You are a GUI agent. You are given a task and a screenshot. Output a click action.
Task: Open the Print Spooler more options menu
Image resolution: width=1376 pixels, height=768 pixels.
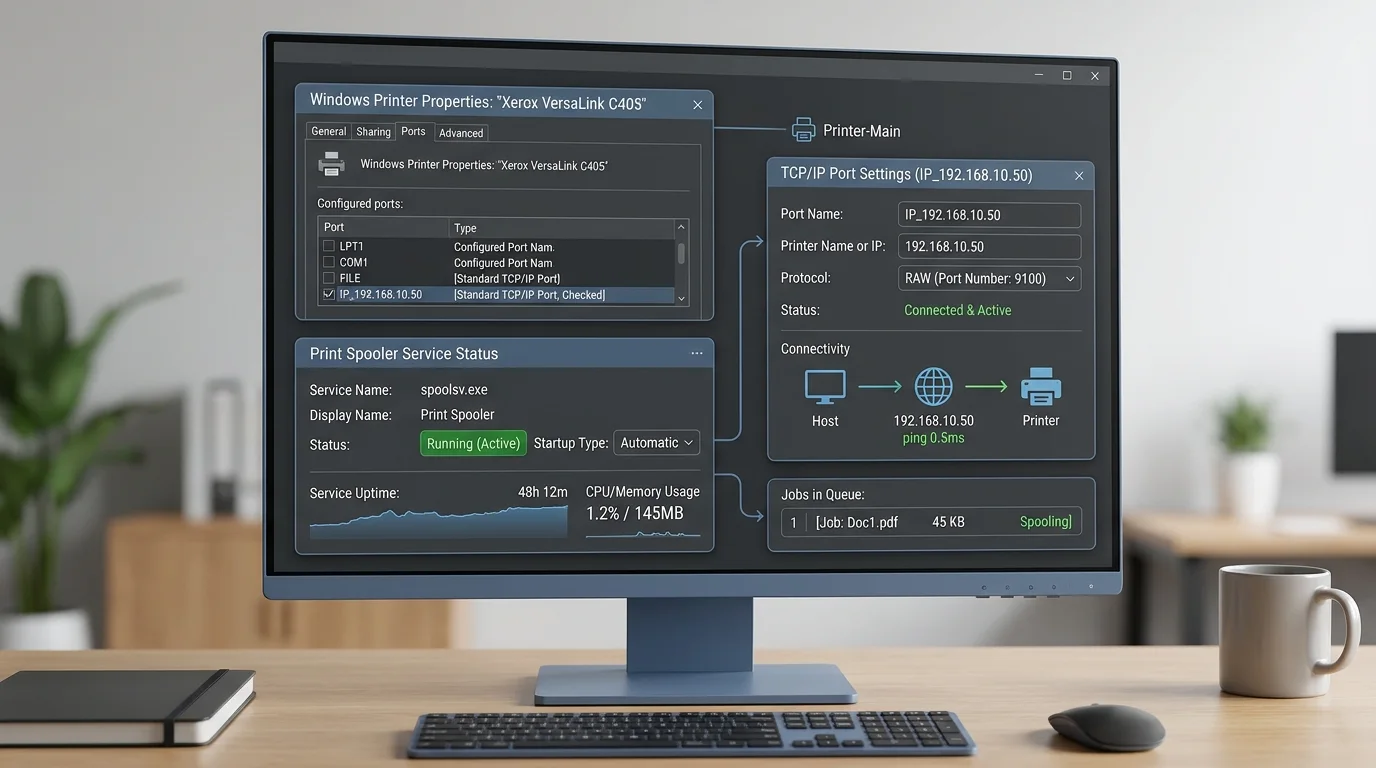click(x=697, y=354)
